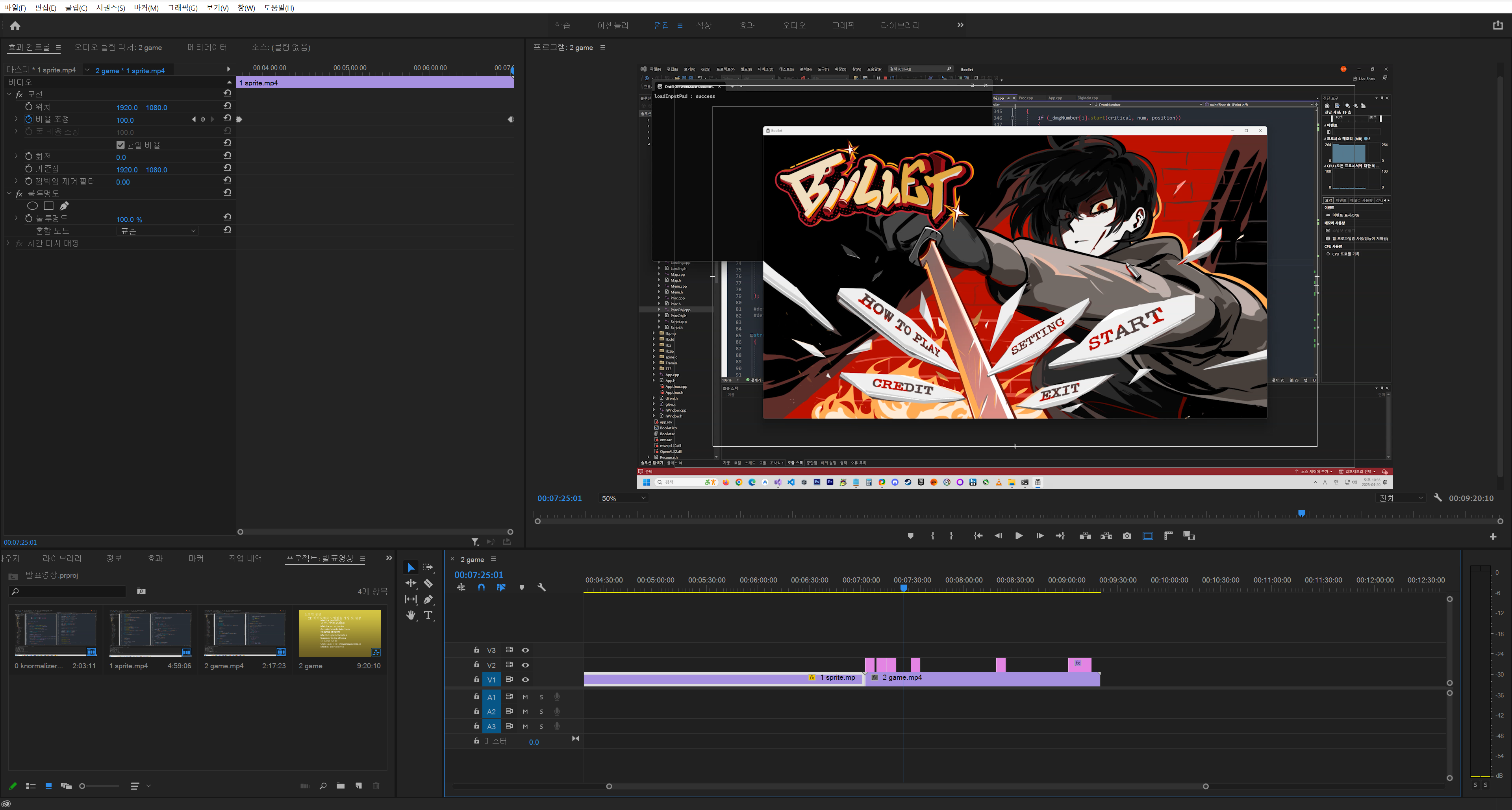Click the Export Frame camera icon
This screenshot has height=810, width=1512.
pos(1127,536)
